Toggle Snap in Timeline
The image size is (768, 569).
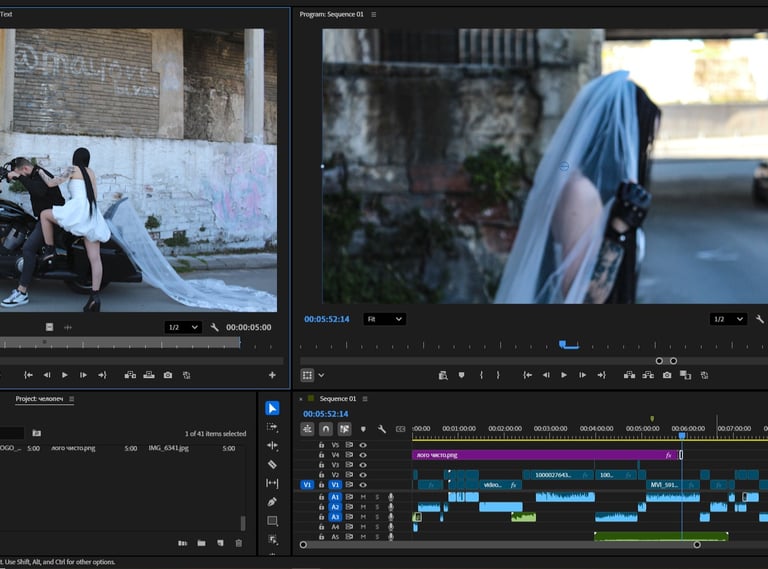(326, 429)
